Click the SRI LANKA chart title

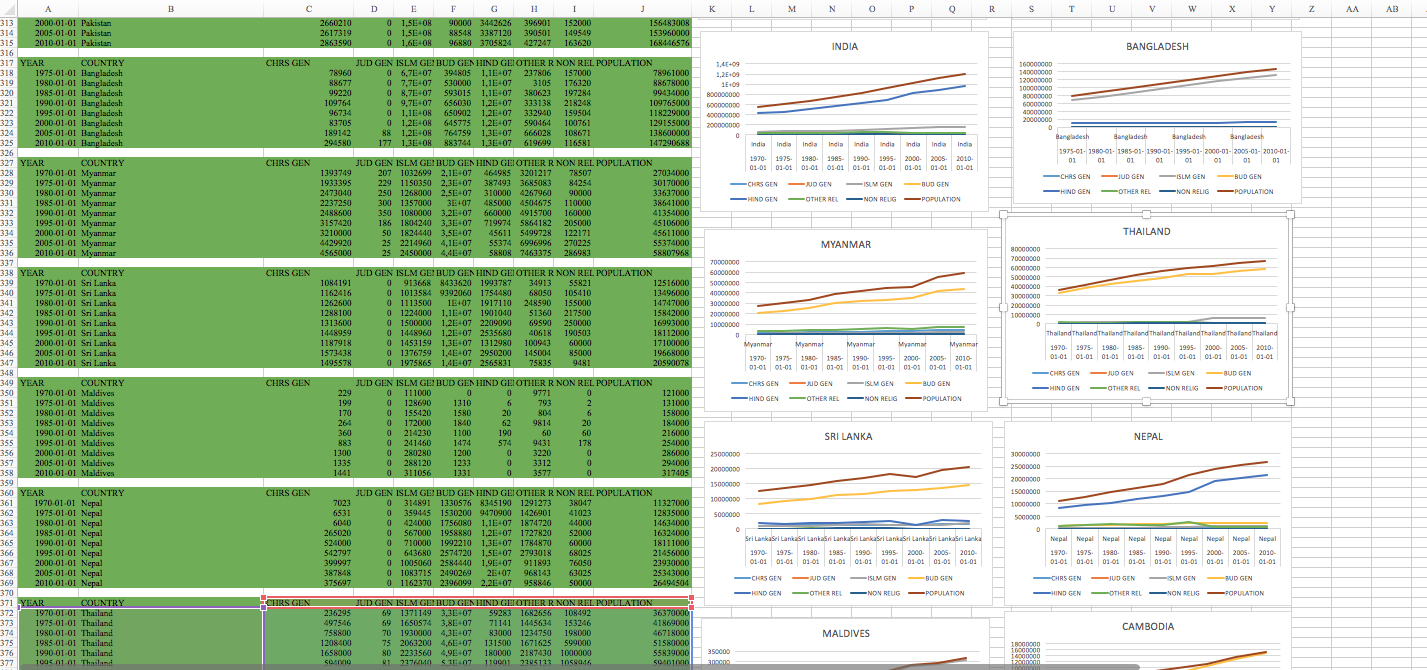point(848,436)
